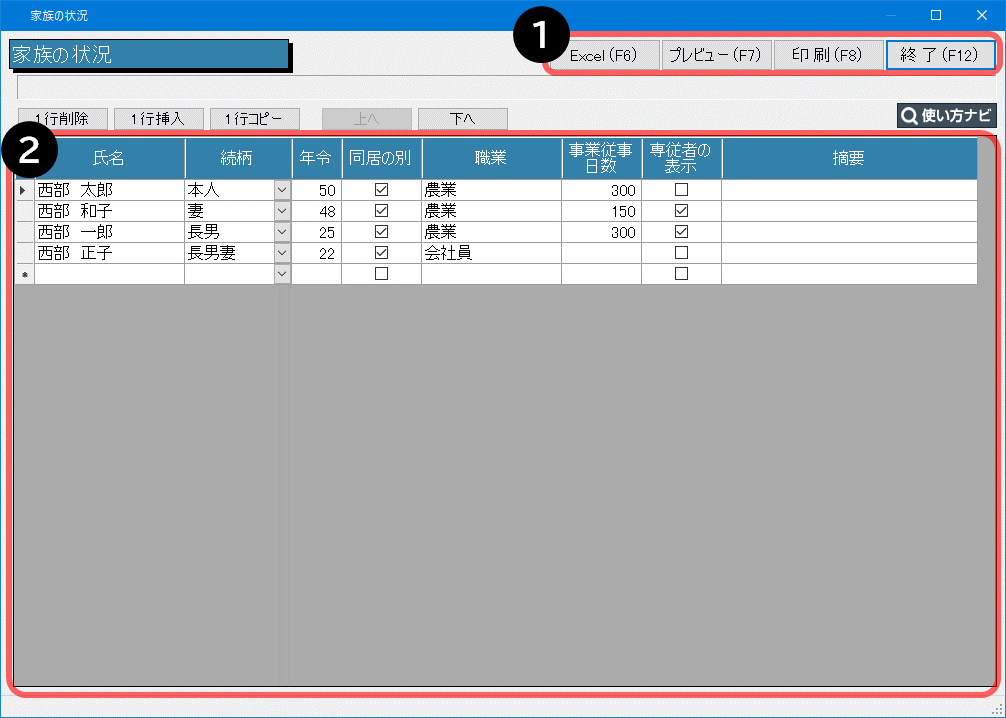Expand 続柄 dropdown for 西部 太郎
This screenshot has height=718, width=1006.
click(x=281, y=190)
